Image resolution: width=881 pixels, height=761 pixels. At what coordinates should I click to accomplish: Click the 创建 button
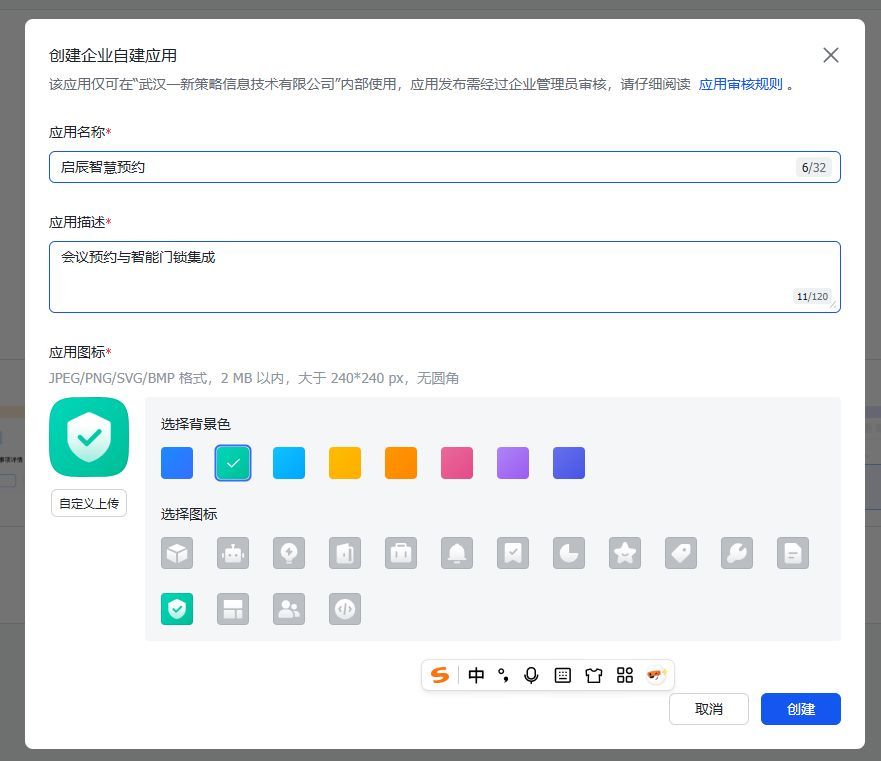coord(800,709)
